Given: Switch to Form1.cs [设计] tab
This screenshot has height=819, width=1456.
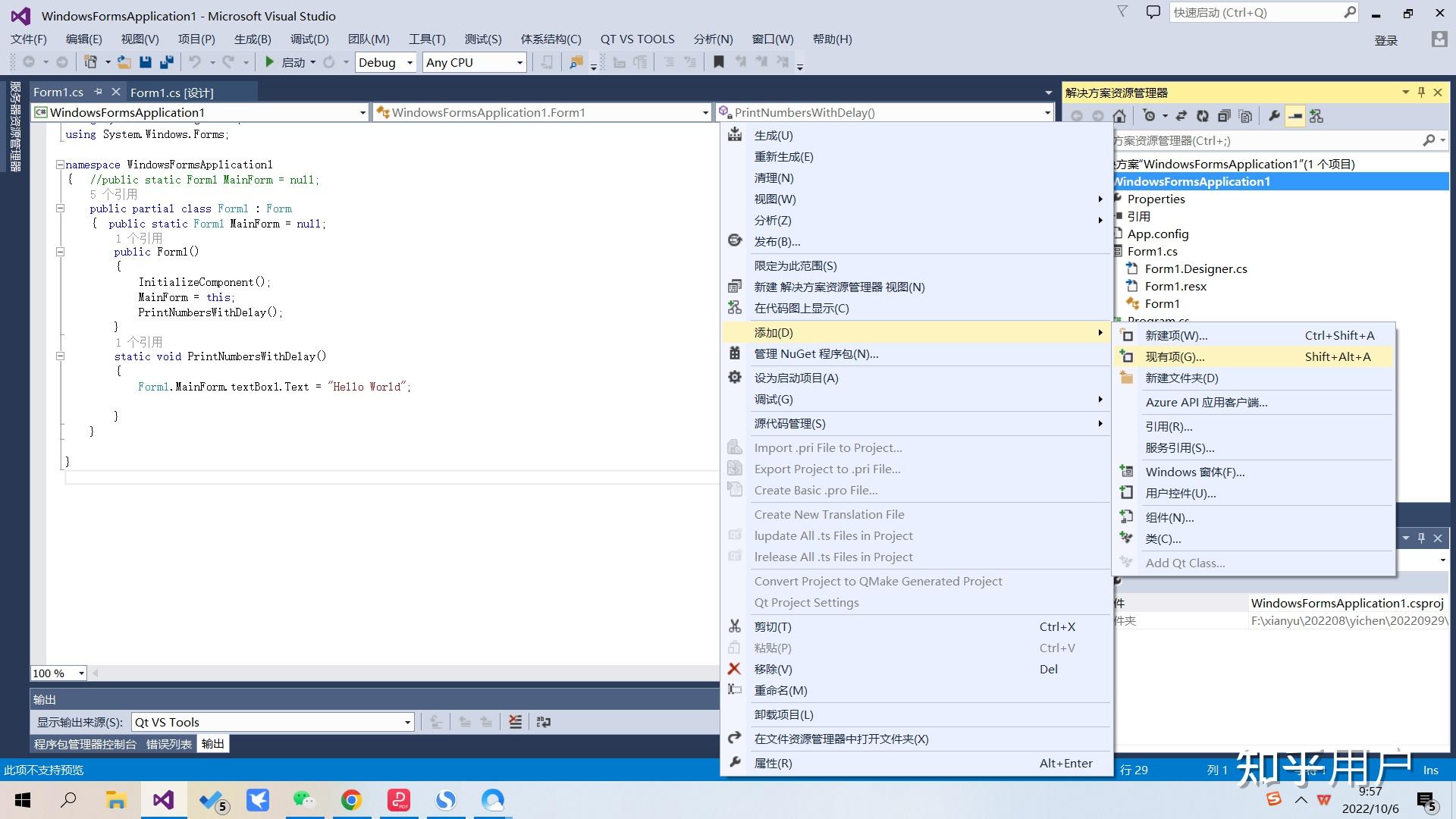Looking at the screenshot, I should click(172, 93).
